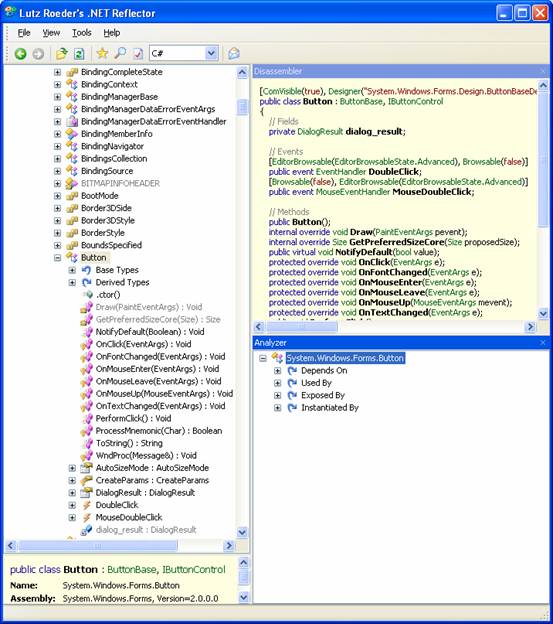The image size is (553, 624).
Task: Follow ButtonBase link in Disassembler code
Action: pos(361,101)
